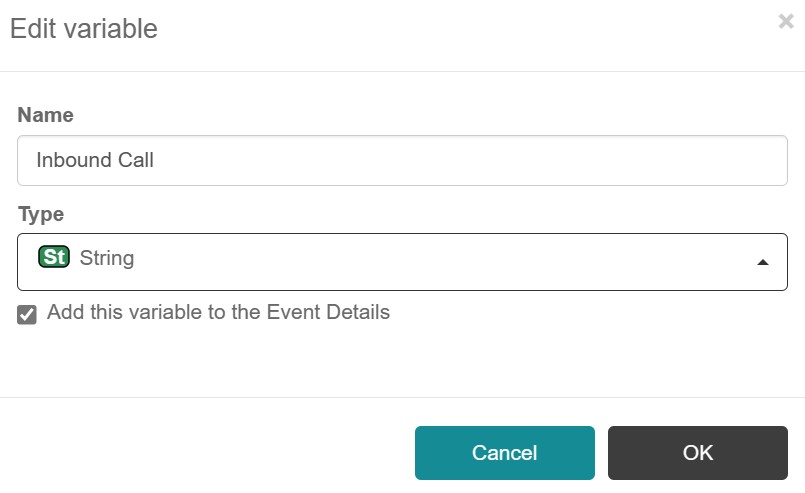Toggle the checked box beside Event Details text

27,314
